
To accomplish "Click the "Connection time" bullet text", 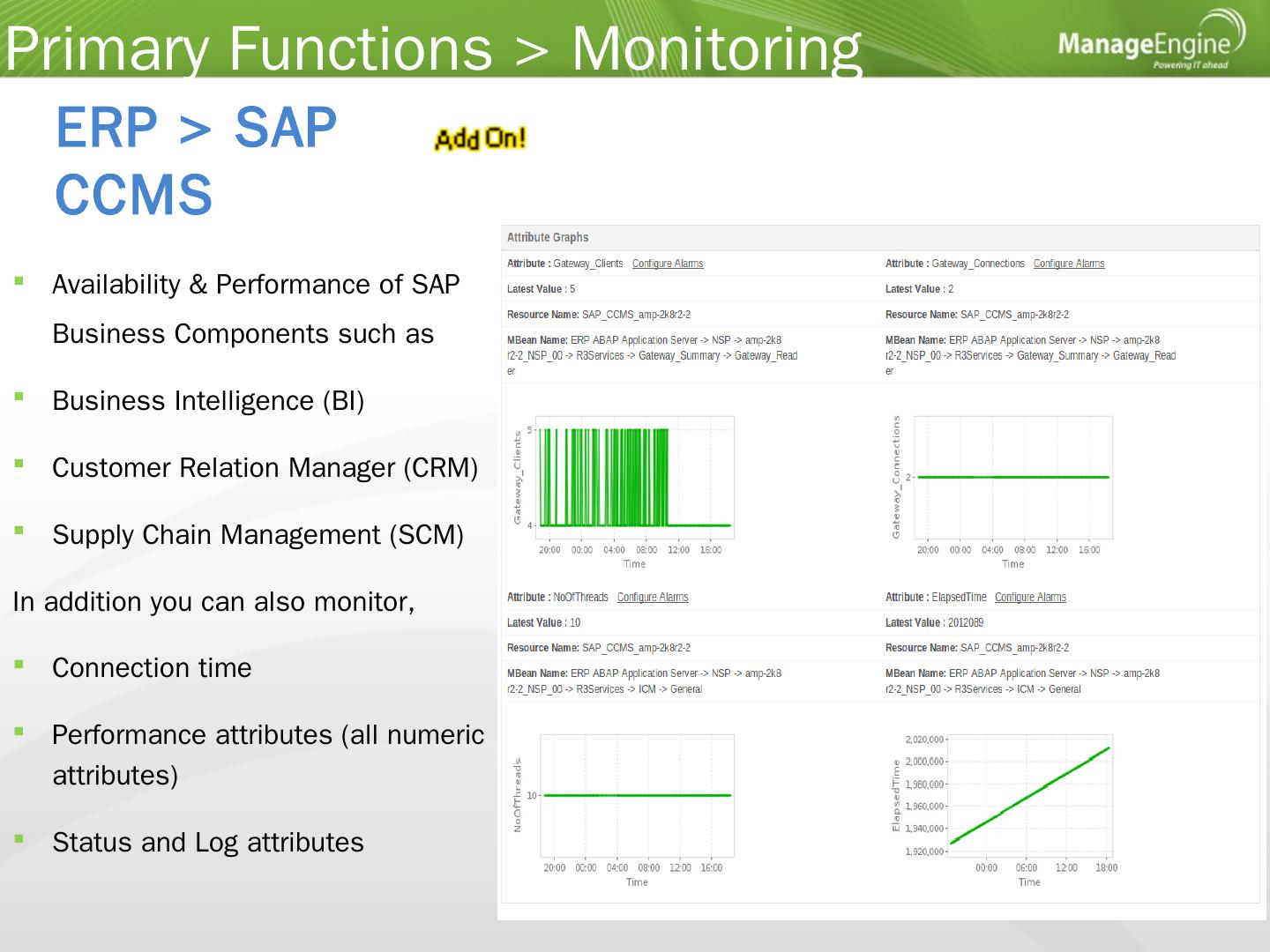I will tap(152, 668).
